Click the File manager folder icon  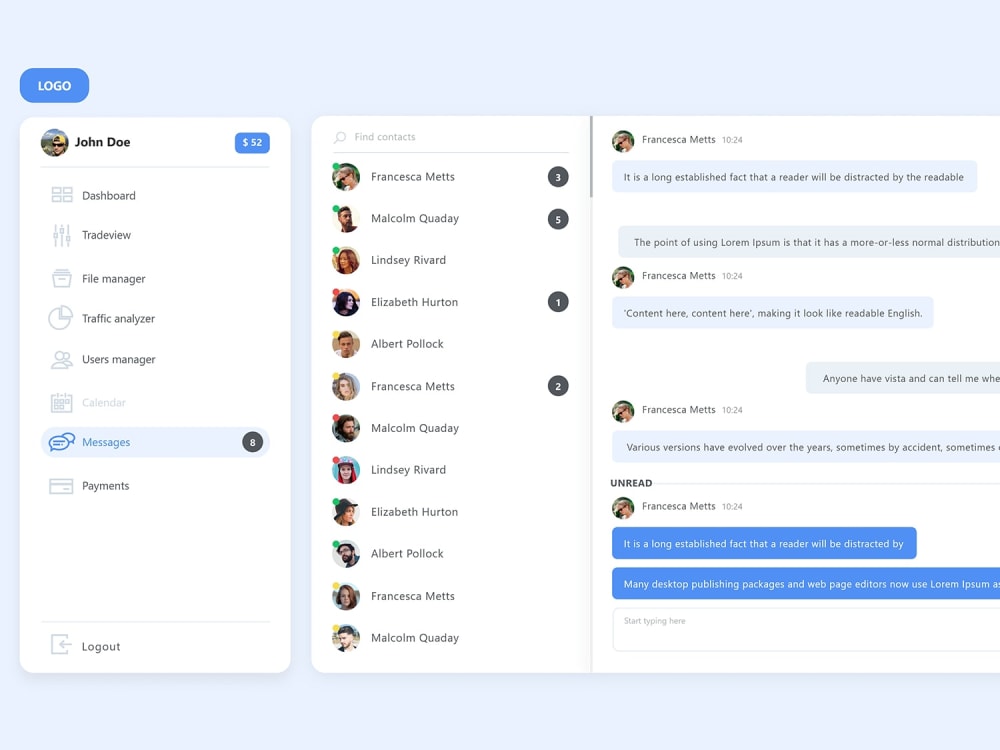coord(62,278)
